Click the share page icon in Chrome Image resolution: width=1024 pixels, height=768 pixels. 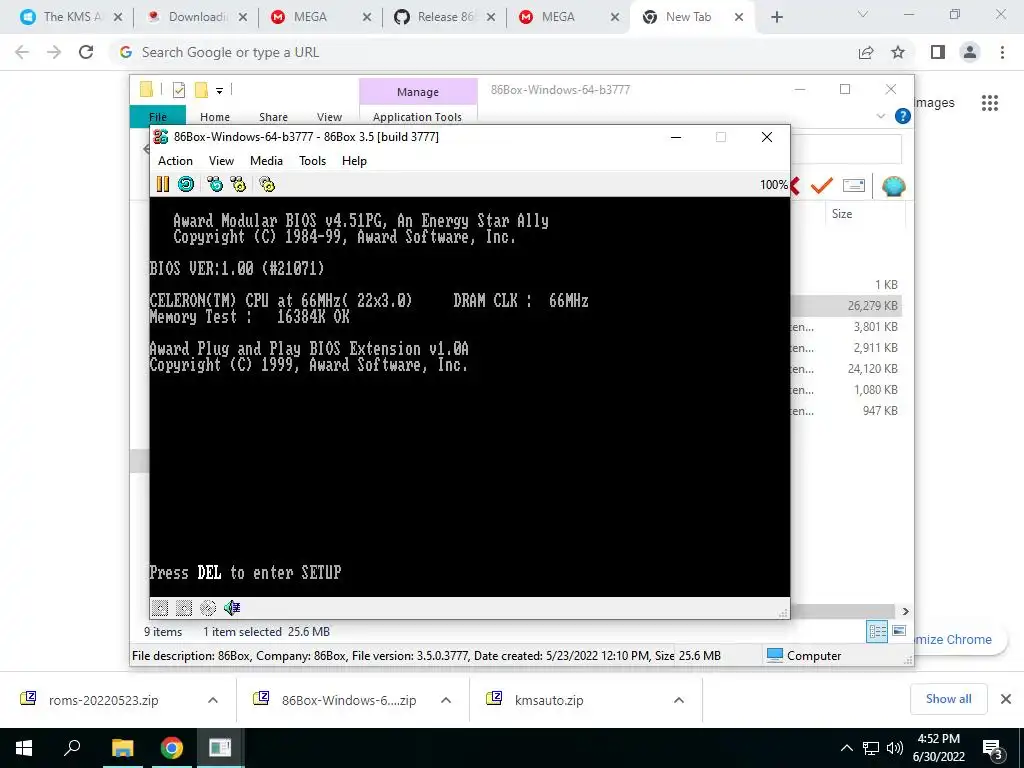866,52
